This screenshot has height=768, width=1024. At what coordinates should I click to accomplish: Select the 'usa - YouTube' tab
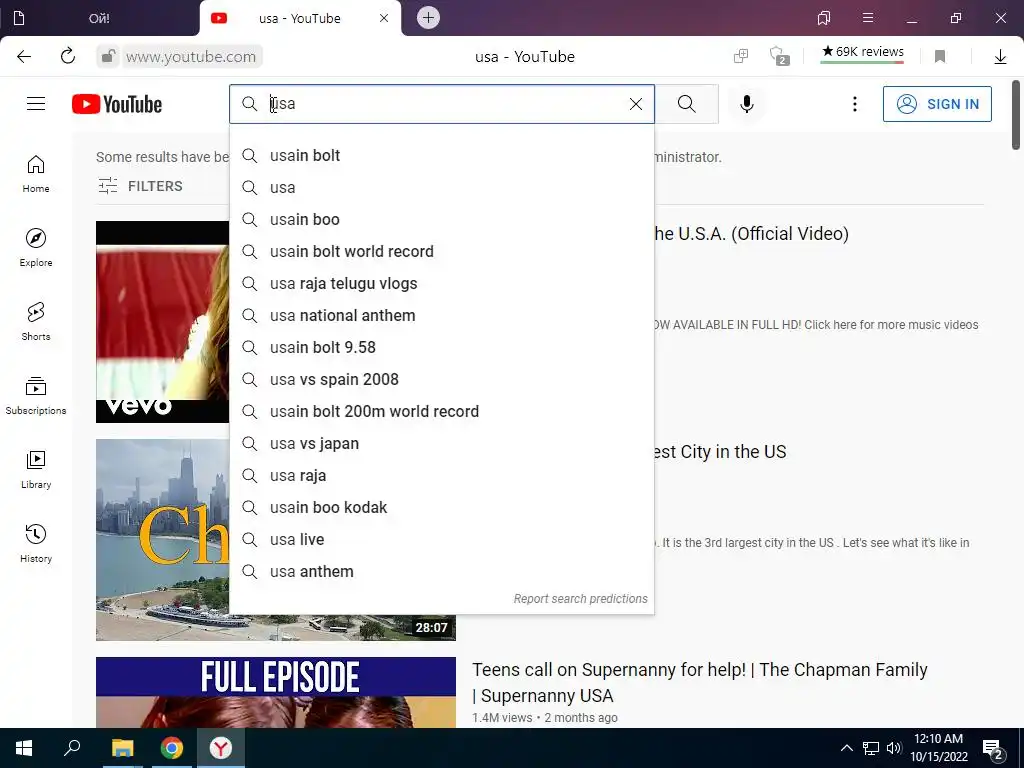tap(300, 18)
